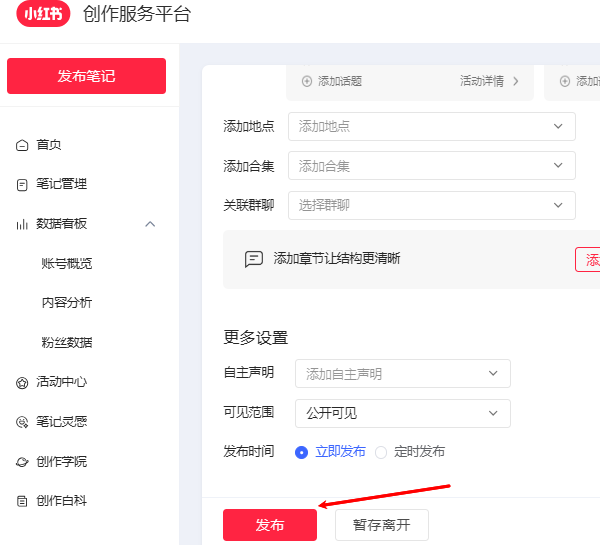Image resolution: width=600 pixels, height=545 pixels.
Task: Open 笔记灵感 in the sidebar
Action: (x=61, y=422)
